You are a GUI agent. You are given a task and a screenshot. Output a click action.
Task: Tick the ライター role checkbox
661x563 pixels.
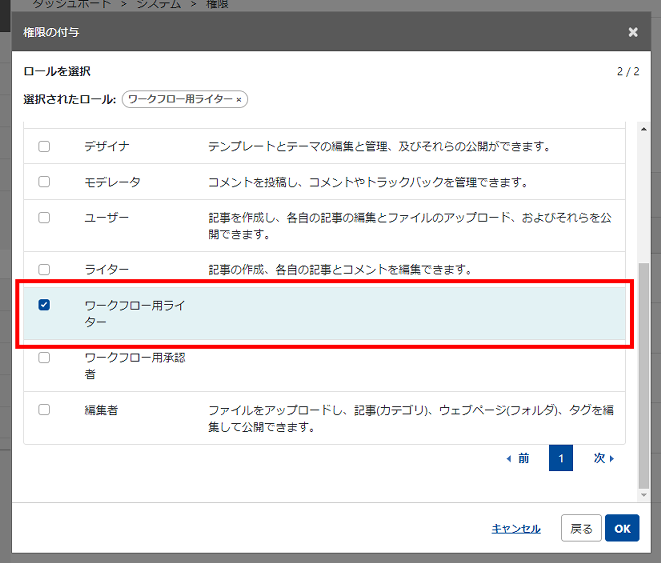44,269
